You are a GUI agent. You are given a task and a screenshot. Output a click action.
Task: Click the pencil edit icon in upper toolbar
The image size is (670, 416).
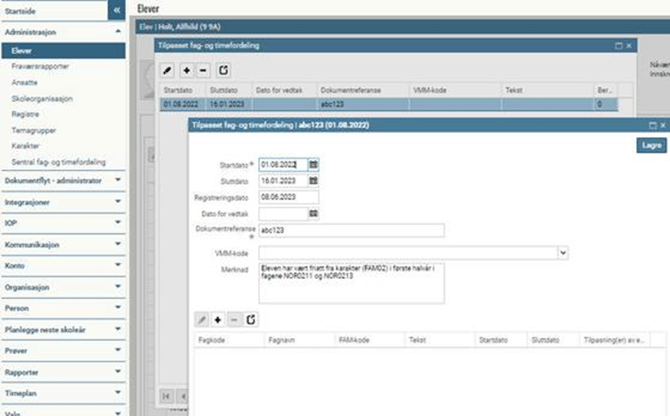(168, 70)
